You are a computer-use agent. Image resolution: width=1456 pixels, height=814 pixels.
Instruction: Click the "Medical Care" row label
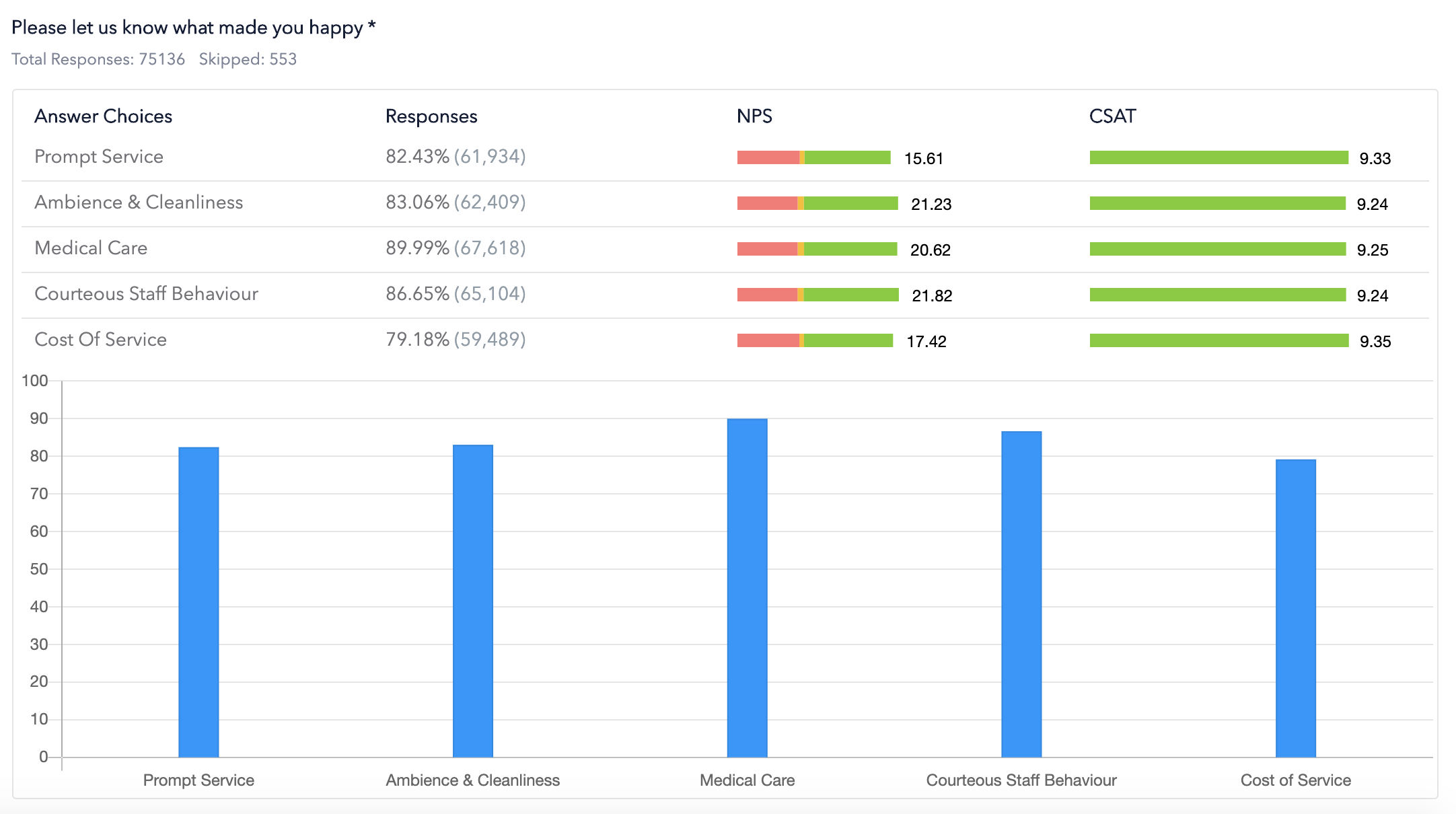[x=91, y=248]
